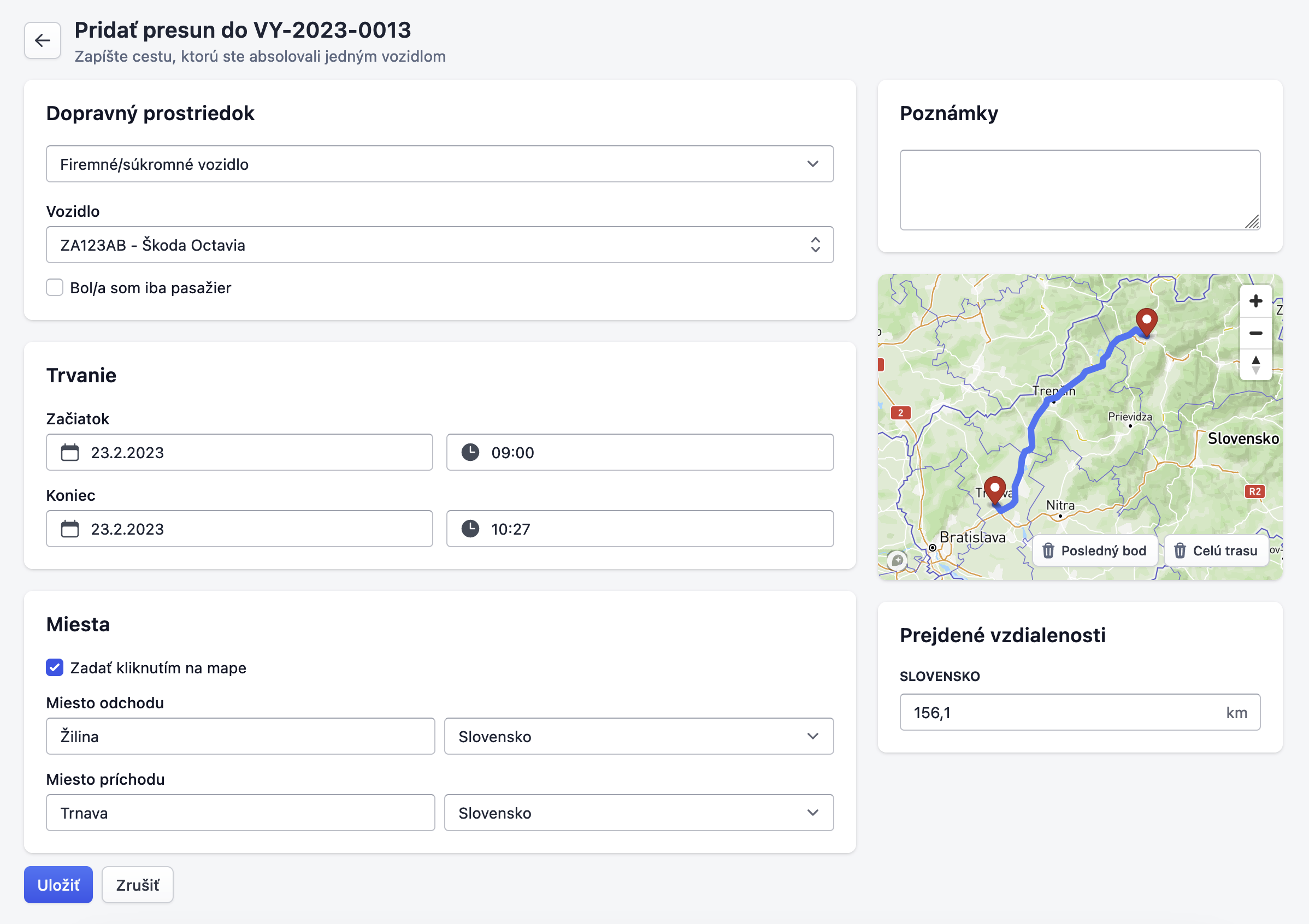Click the start date calendar icon
The height and width of the screenshot is (924, 1309).
[x=69, y=452]
